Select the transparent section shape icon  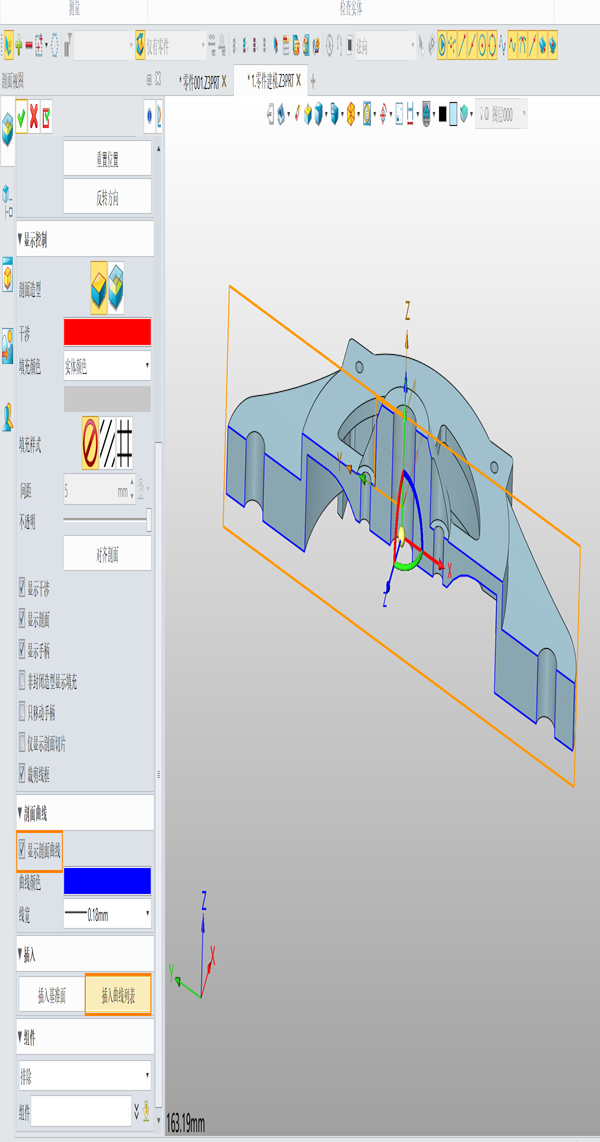[116, 288]
